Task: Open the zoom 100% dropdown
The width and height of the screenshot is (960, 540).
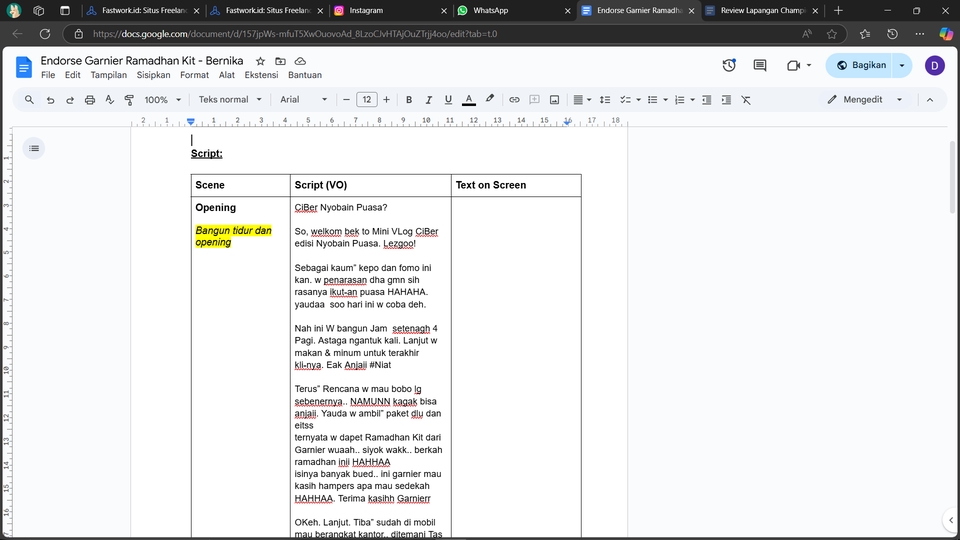Action: 162,100
